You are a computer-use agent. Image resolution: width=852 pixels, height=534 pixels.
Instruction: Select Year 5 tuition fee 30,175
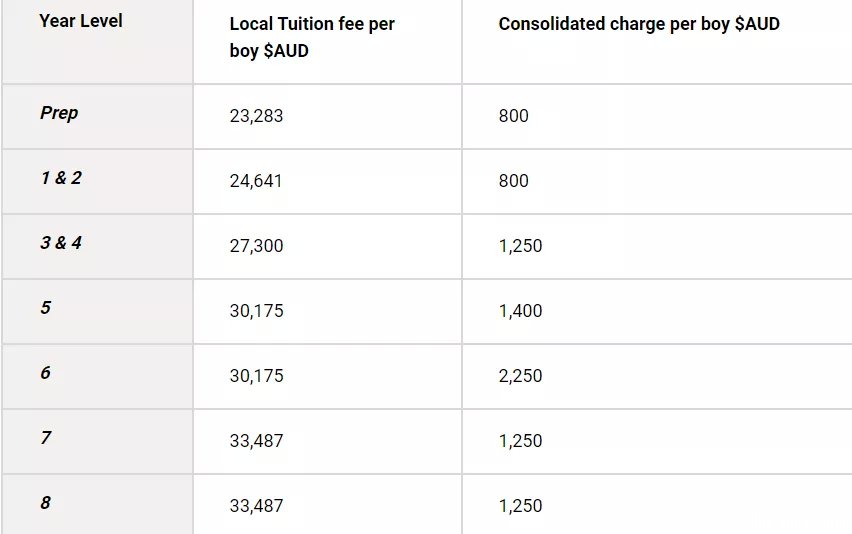tap(256, 311)
